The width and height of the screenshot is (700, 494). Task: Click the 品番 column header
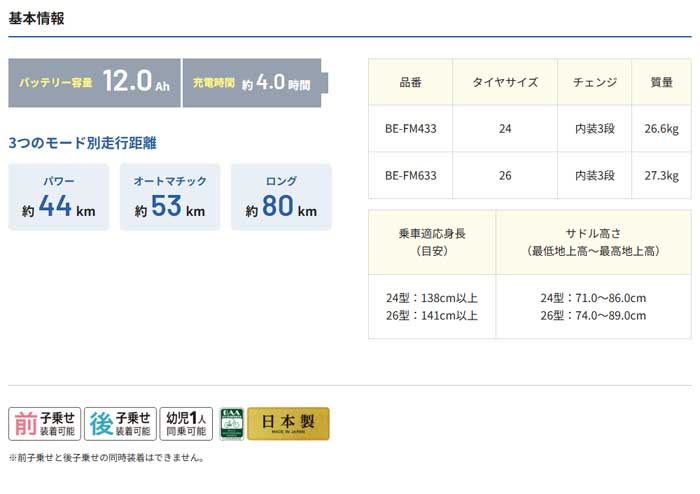[410, 83]
